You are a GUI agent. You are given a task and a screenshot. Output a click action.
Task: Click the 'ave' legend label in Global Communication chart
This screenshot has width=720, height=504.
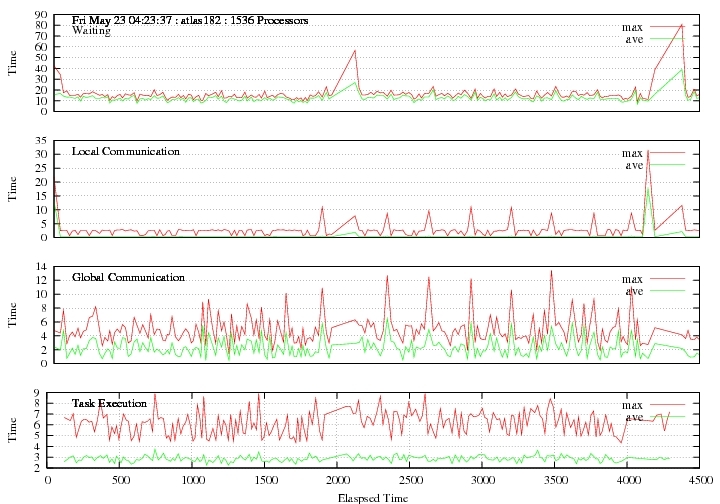point(634,291)
